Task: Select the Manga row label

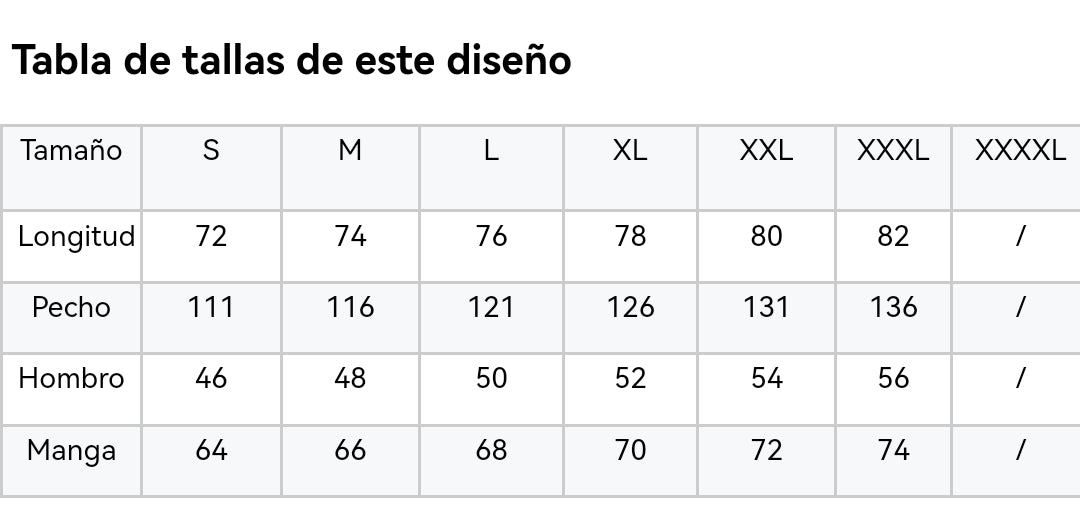Action: pos(71,451)
